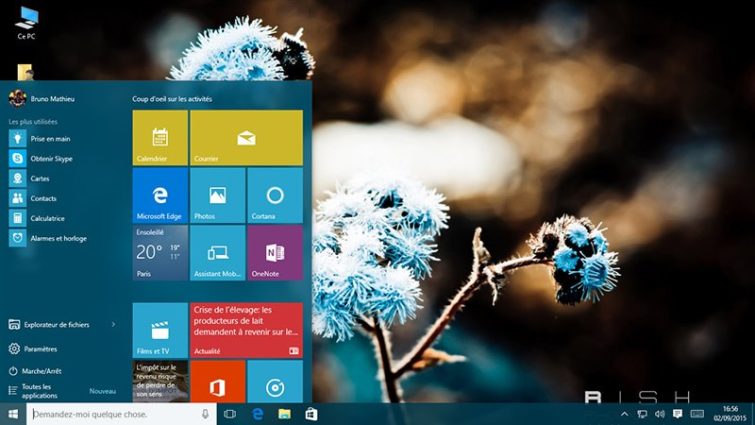Viewport: 755px width, 425px height.
Task: Open the news tile about L'impôt sur le revenu
Action: (160, 381)
